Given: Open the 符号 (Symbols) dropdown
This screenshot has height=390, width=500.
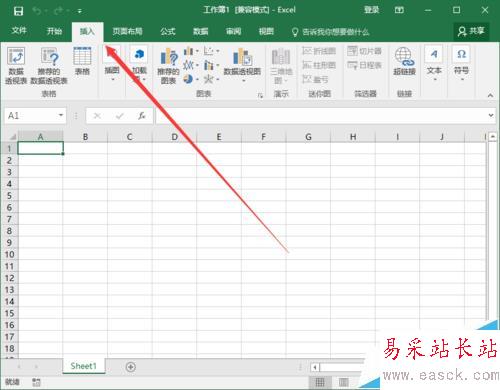Looking at the screenshot, I should point(461,64).
